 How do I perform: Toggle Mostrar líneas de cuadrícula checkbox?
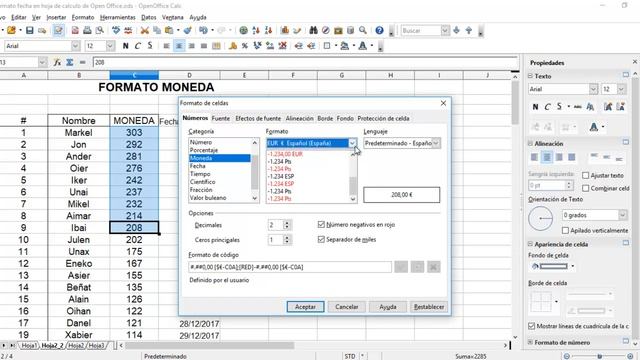[x=531, y=326]
